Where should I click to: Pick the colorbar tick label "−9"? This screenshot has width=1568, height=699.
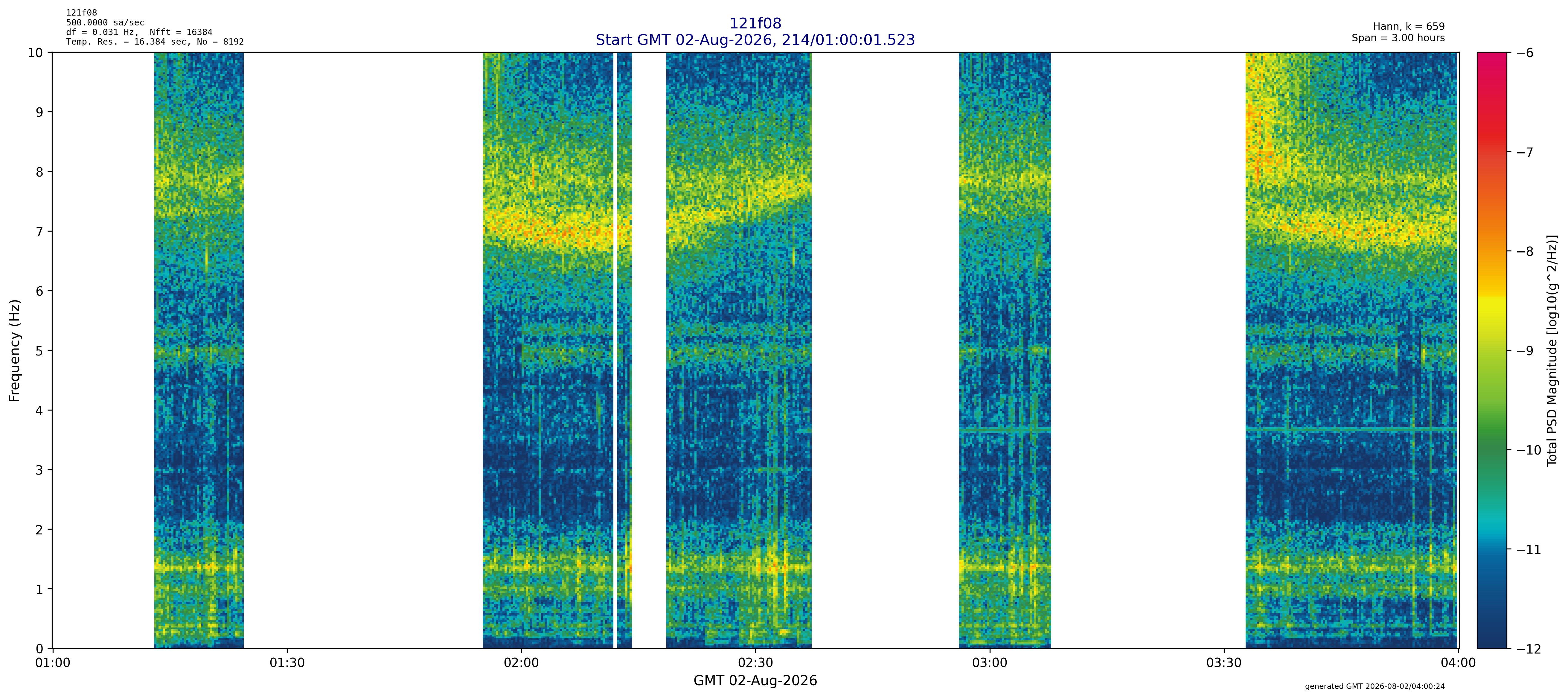(x=1524, y=351)
